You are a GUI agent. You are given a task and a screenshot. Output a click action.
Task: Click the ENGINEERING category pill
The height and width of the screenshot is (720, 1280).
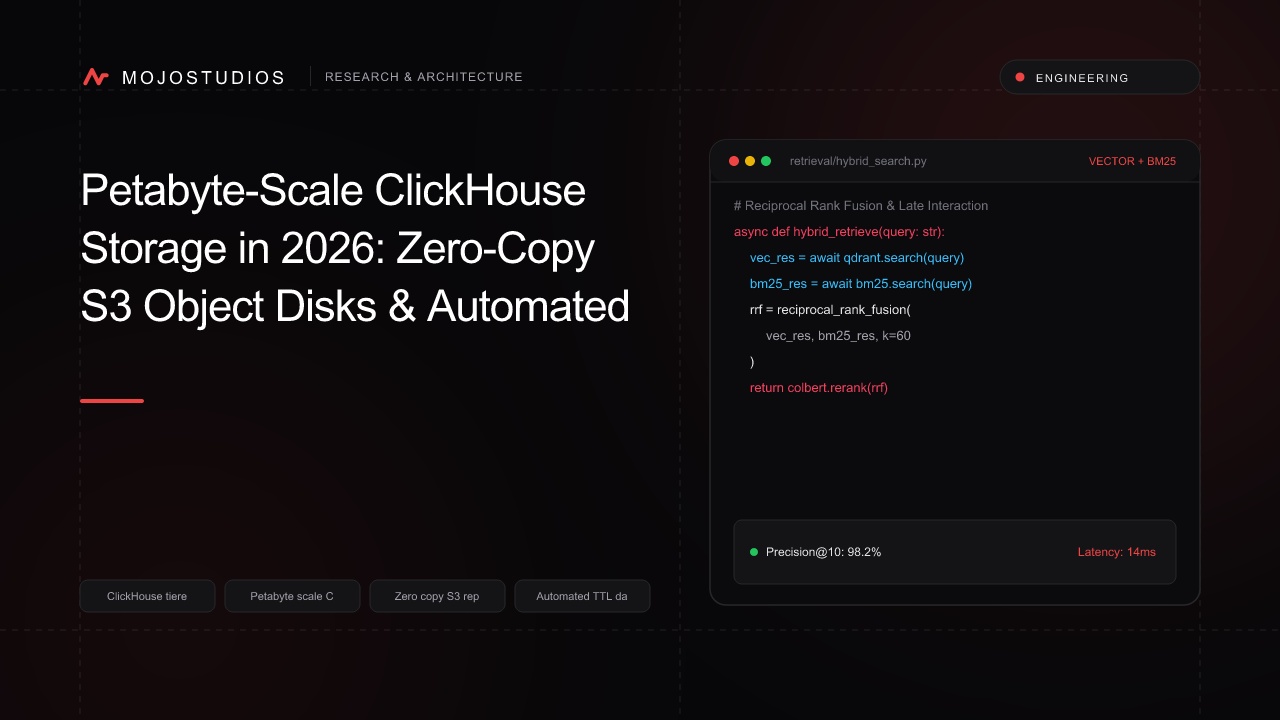[x=1100, y=77]
